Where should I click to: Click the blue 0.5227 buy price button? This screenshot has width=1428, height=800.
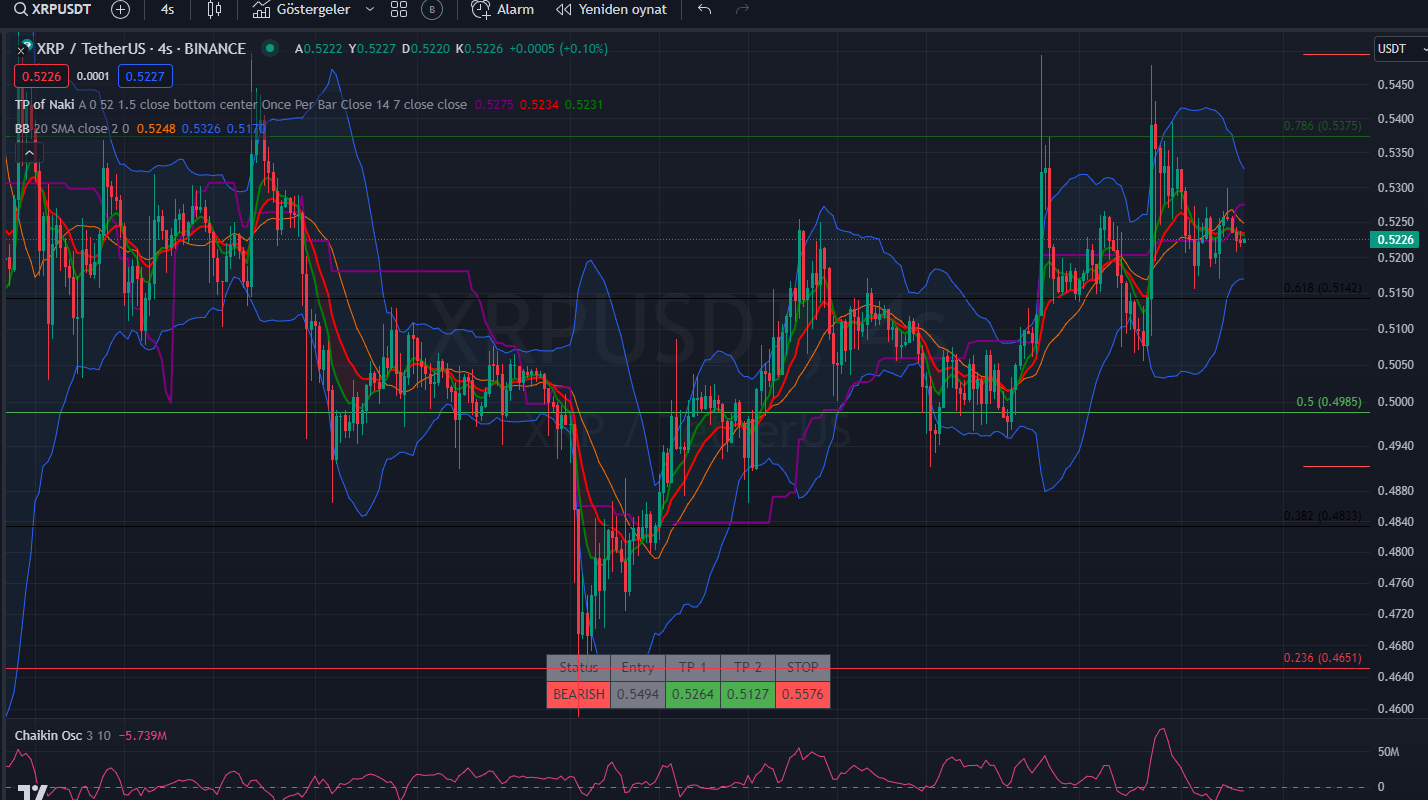pos(143,75)
